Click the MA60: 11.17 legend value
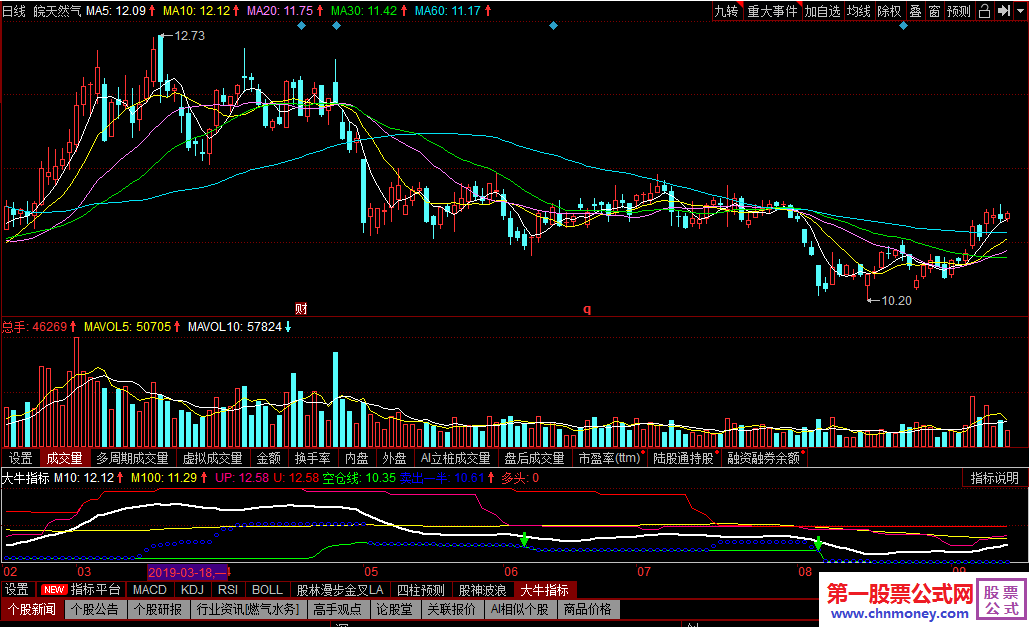 [448, 11]
